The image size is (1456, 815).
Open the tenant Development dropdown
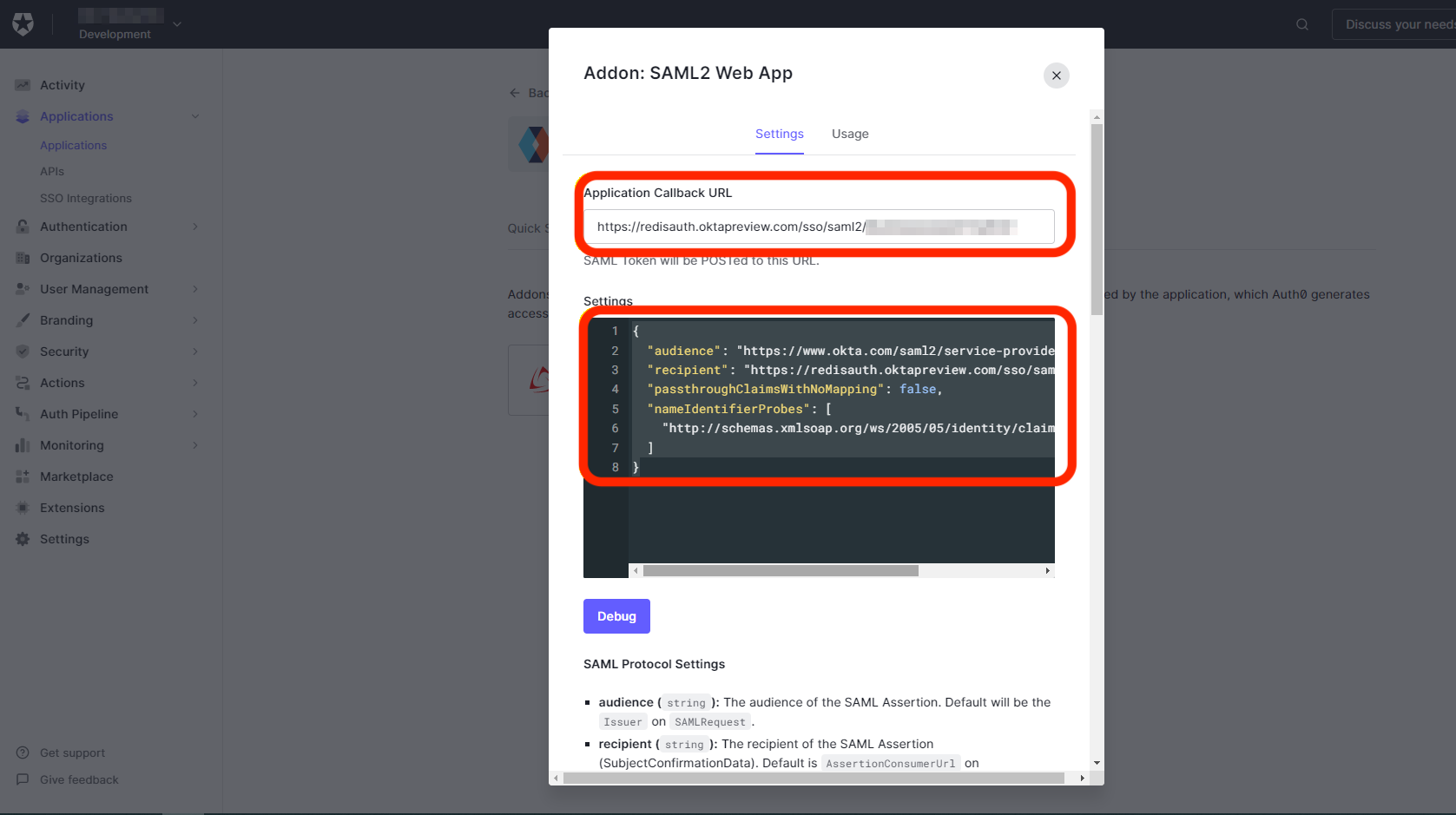177,24
